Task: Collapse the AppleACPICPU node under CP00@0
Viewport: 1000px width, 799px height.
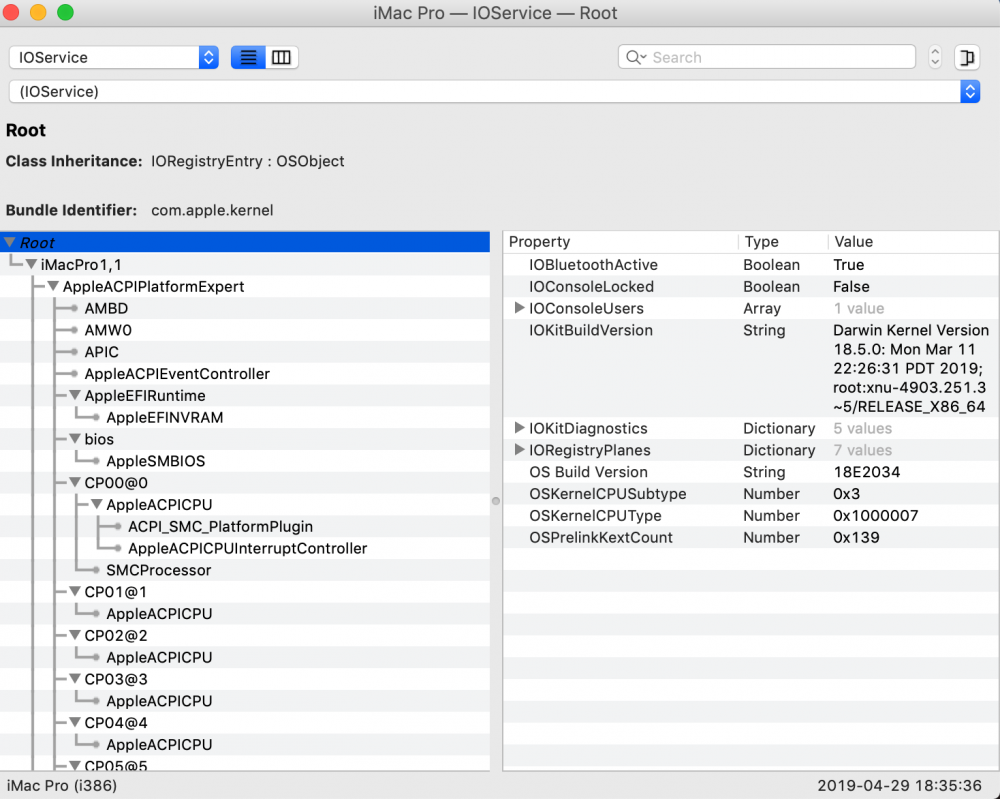Action: tap(96, 504)
